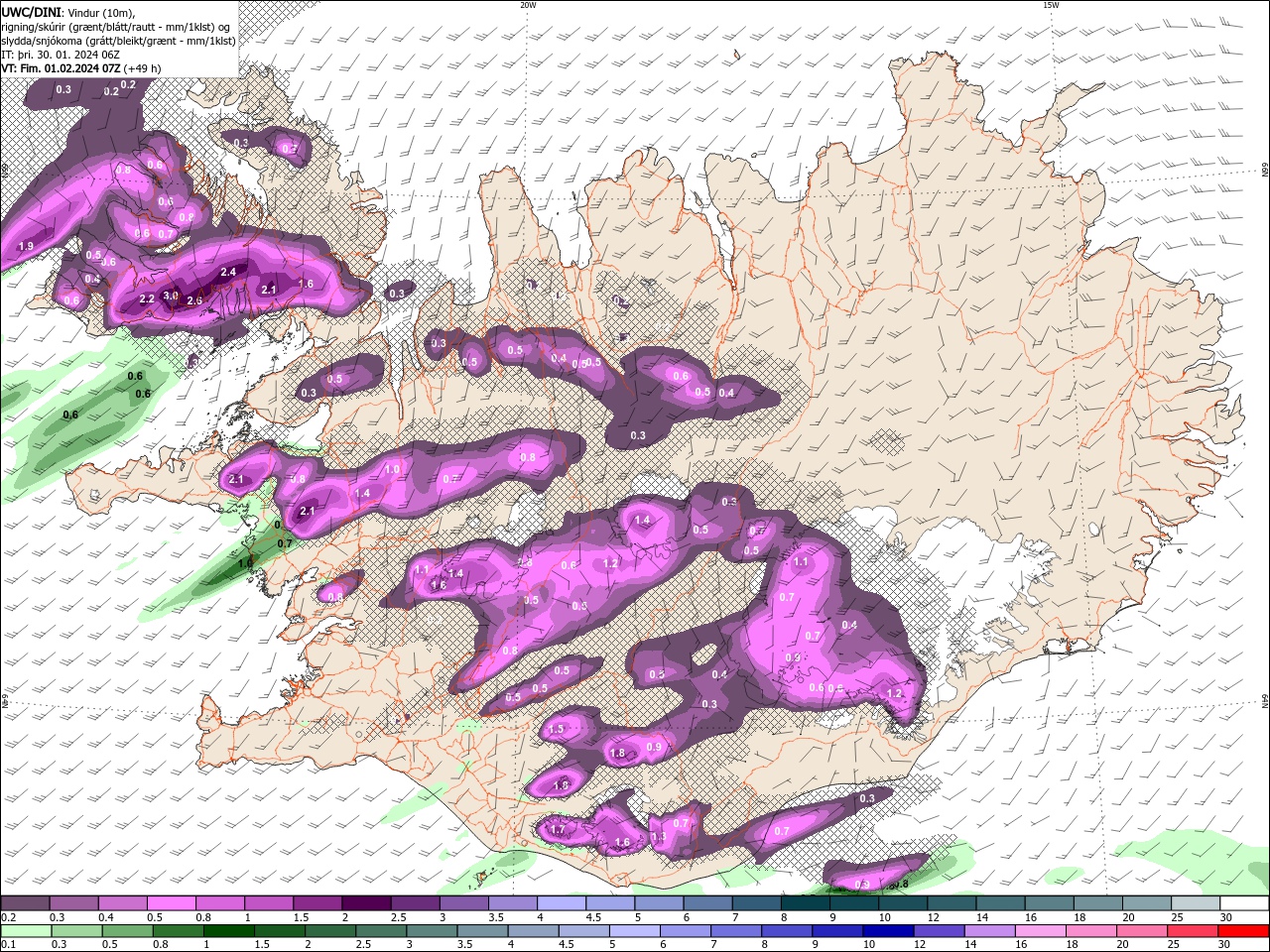Image resolution: width=1270 pixels, height=952 pixels.
Task: Click the bright red rain swatch starting at 30
Action: pyautogui.click(x=1243, y=931)
